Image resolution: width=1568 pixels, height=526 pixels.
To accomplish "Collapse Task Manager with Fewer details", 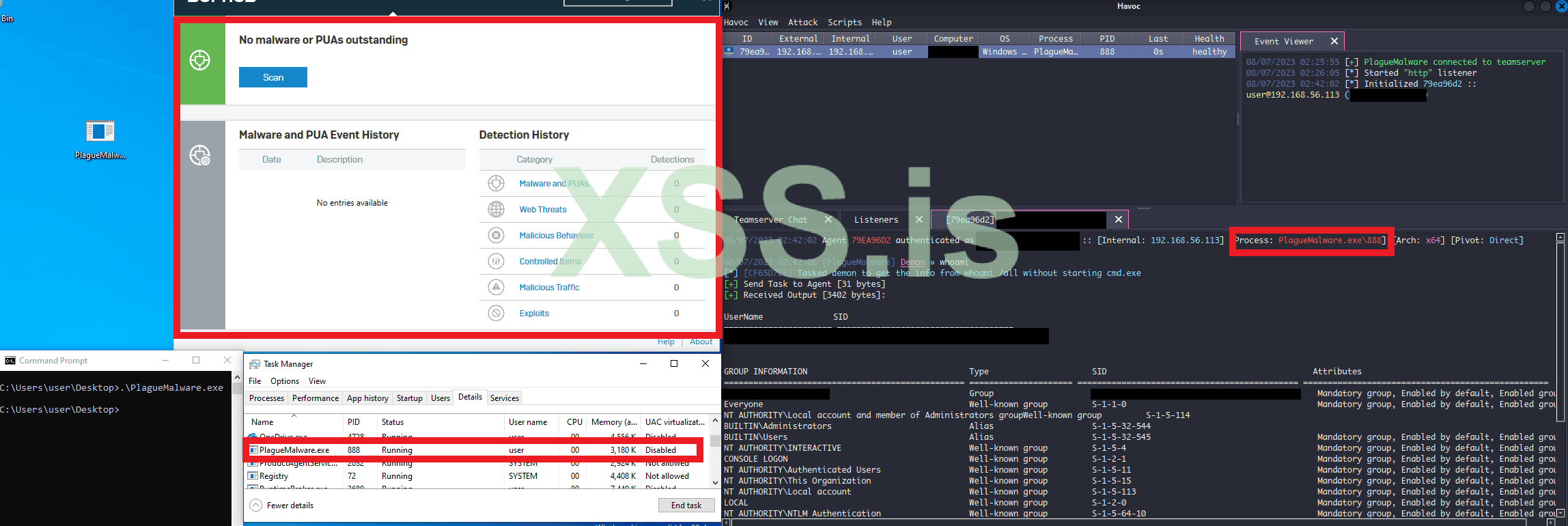I will pyautogui.click(x=281, y=506).
